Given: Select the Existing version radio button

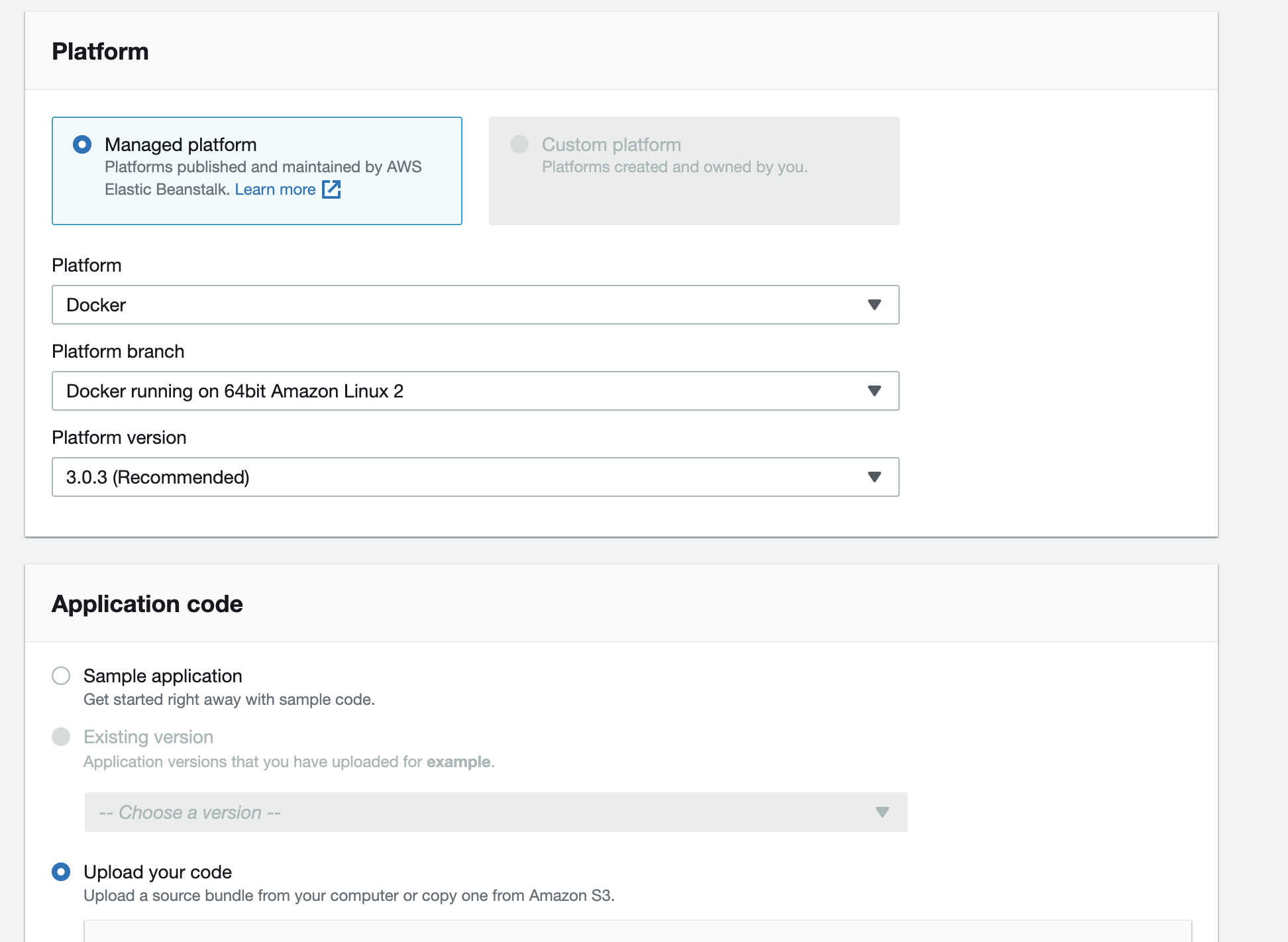Looking at the screenshot, I should tap(61, 737).
